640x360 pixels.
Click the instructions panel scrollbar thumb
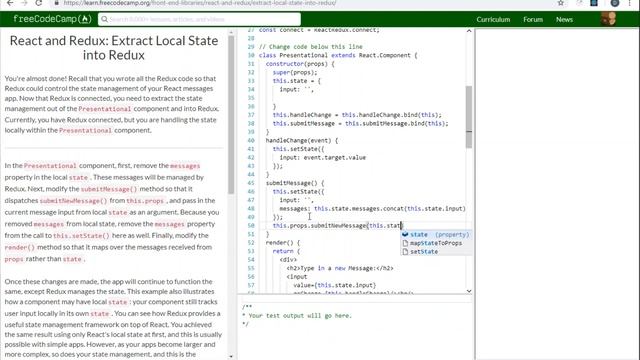231,115
